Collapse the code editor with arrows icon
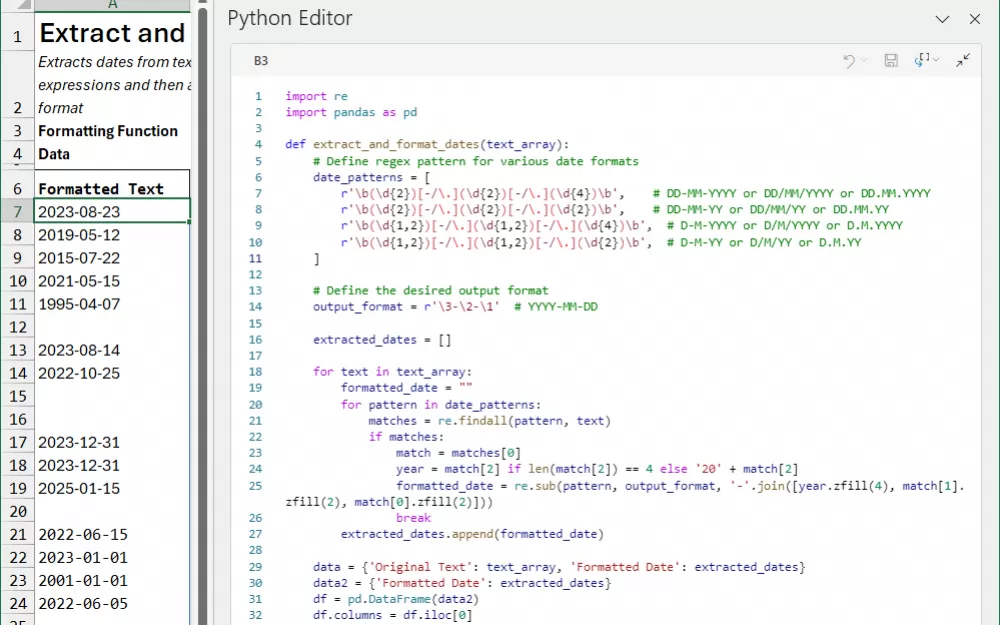This screenshot has height=625, width=1000. tap(963, 60)
